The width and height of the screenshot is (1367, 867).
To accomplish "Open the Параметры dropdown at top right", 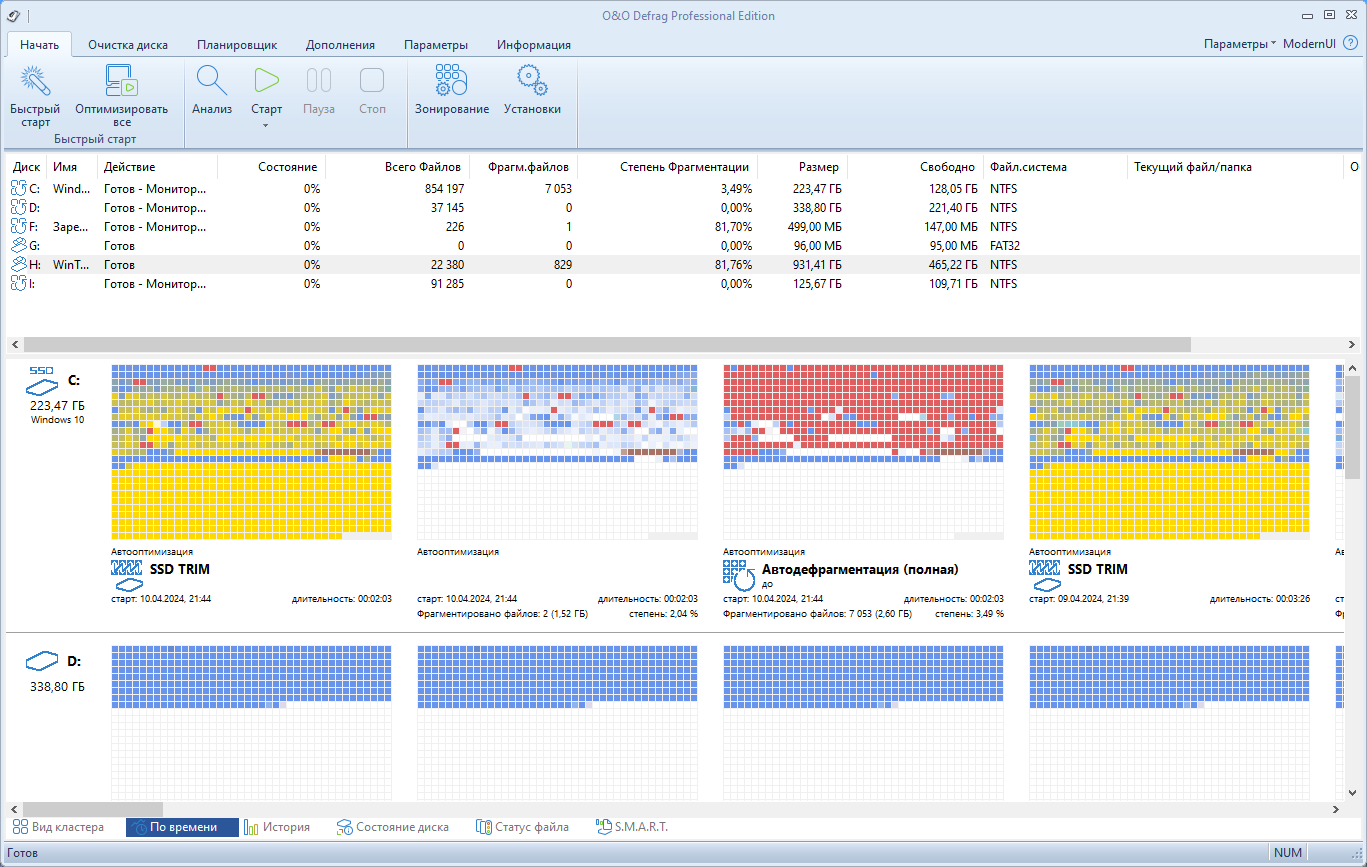I will point(1240,44).
